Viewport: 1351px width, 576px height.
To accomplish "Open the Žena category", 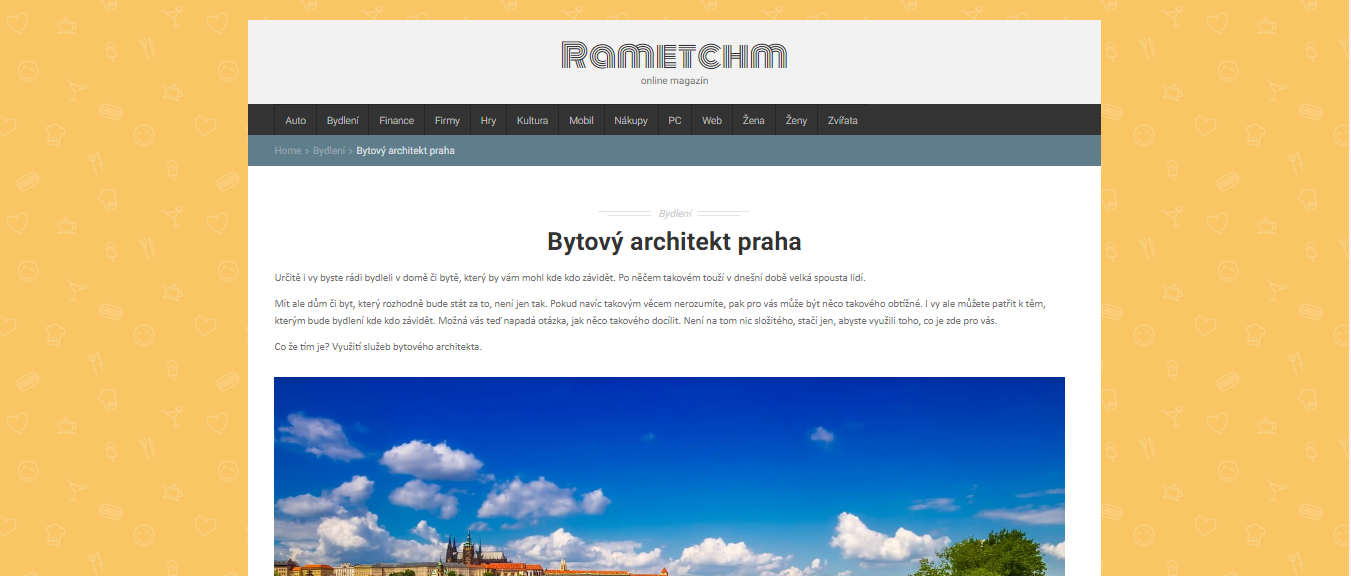I will (x=754, y=120).
